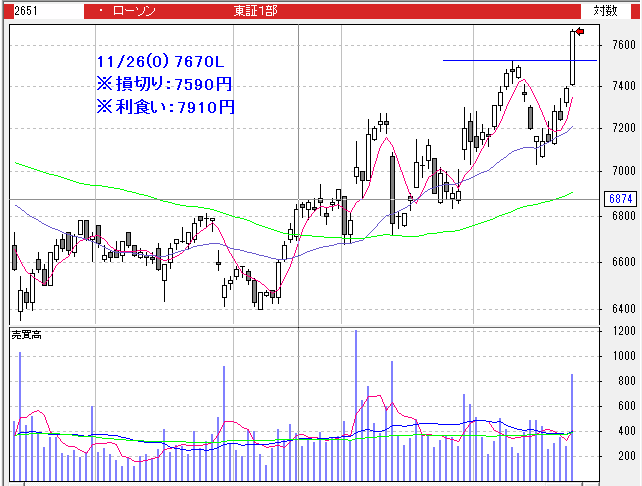
Task: Click the 7000 price axis label
Action: coord(623,171)
